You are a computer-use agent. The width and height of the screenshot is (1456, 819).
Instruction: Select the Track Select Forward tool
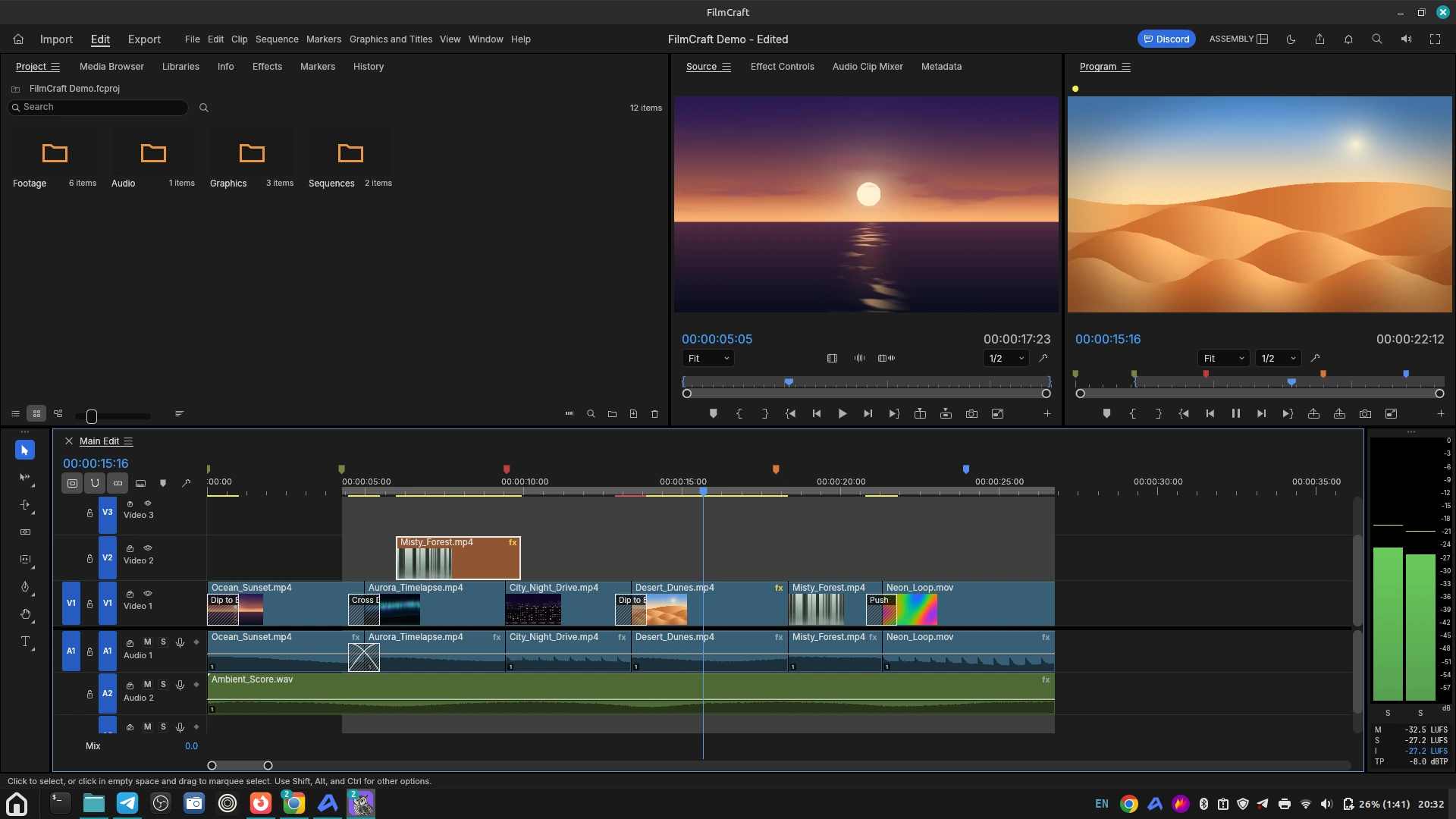[24, 478]
